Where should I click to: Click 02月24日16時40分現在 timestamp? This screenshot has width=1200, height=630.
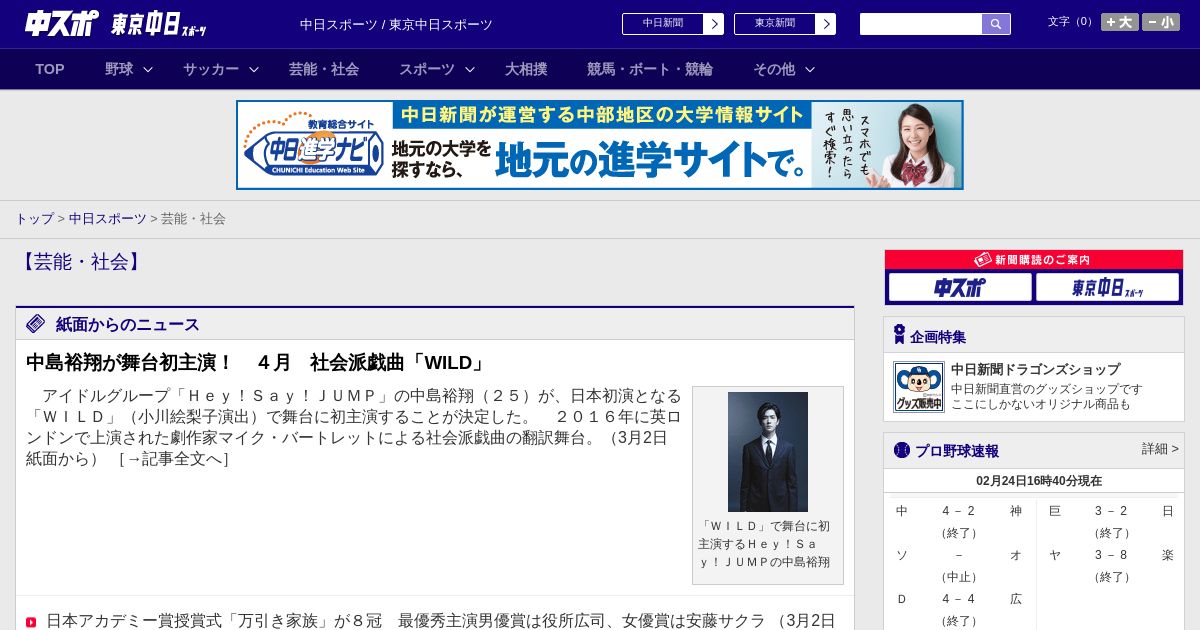tap(1039, 481)
